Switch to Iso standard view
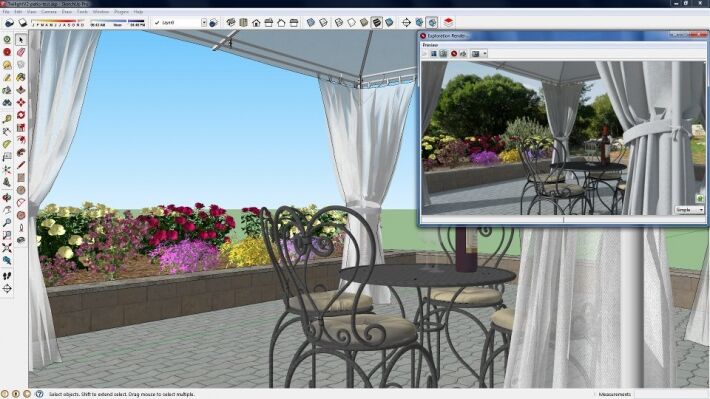 click(x=231, y=23)
